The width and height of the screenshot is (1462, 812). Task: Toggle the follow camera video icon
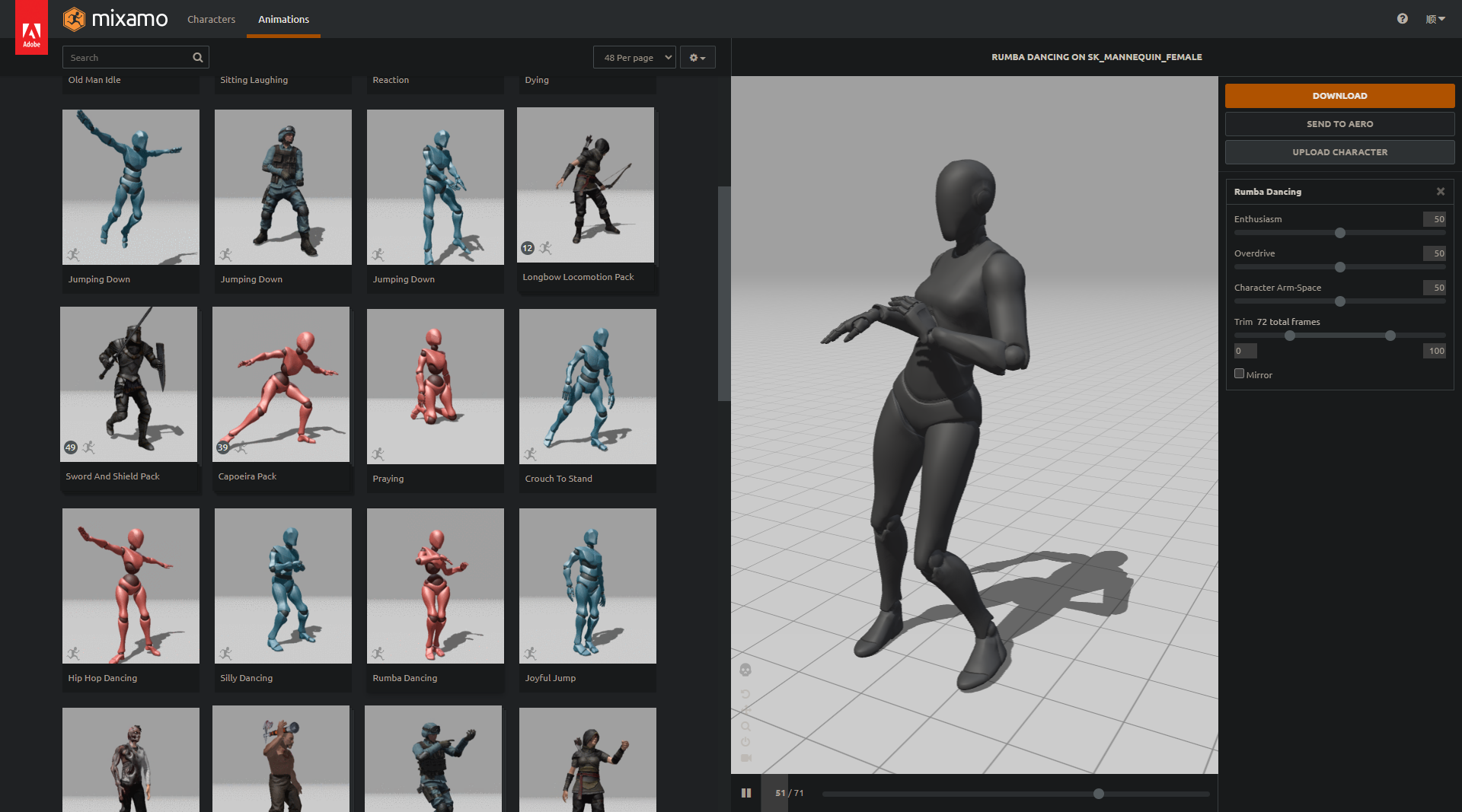click(x=745, y=758)
